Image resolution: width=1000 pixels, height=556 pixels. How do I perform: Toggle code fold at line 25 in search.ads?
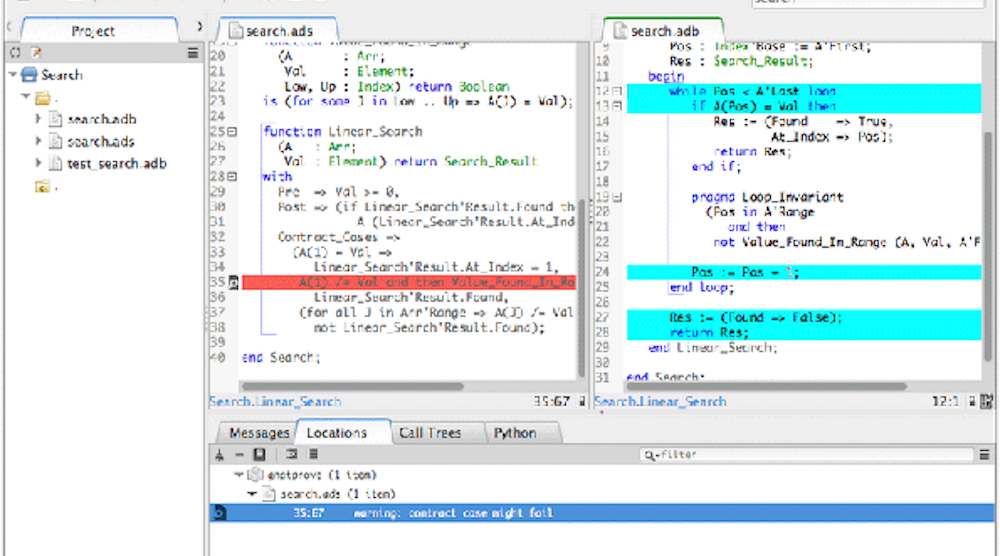tap(233, 131)
